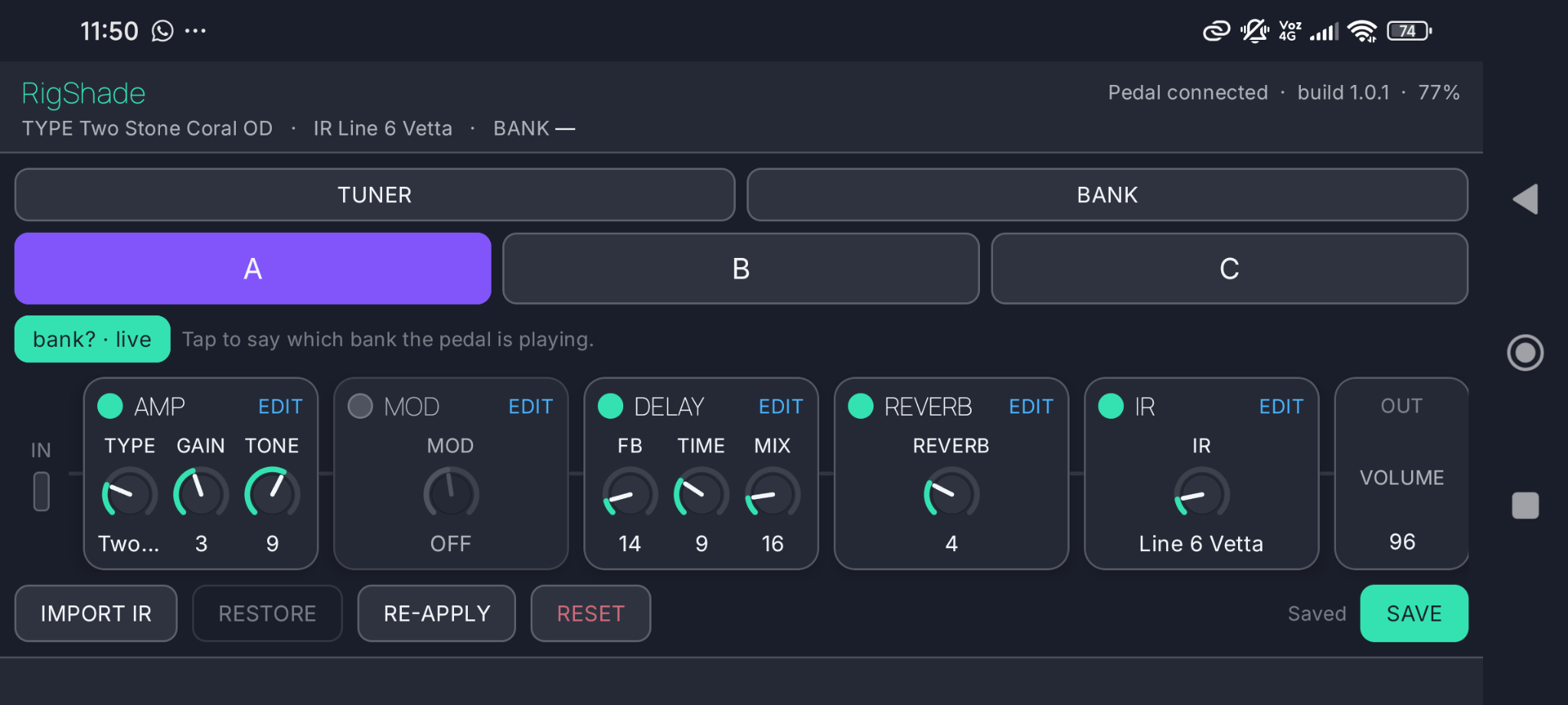Viewport: 1568px width, 705px height.
Task: Tap the Wi-Fi status icon
Action: tap(1362, 31)
